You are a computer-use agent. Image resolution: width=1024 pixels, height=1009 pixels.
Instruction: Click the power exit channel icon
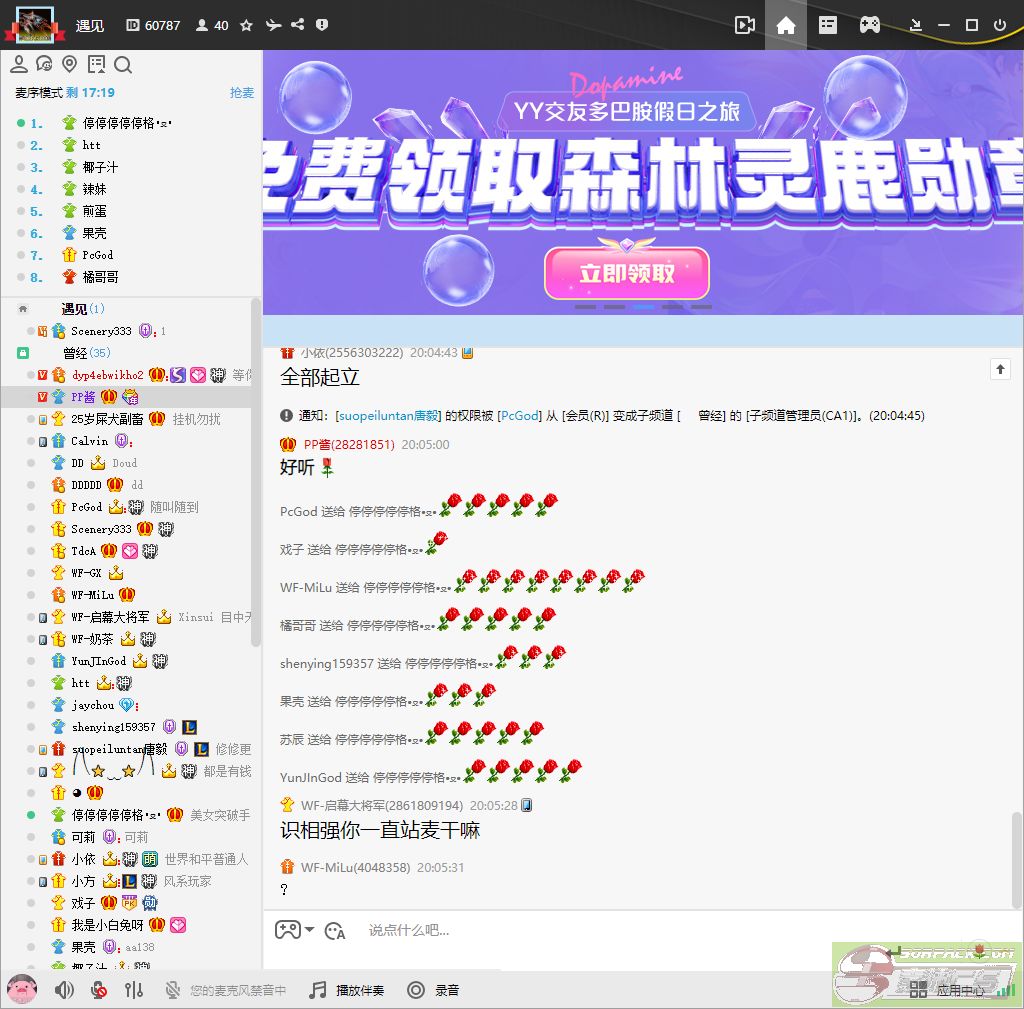(999, 25)
